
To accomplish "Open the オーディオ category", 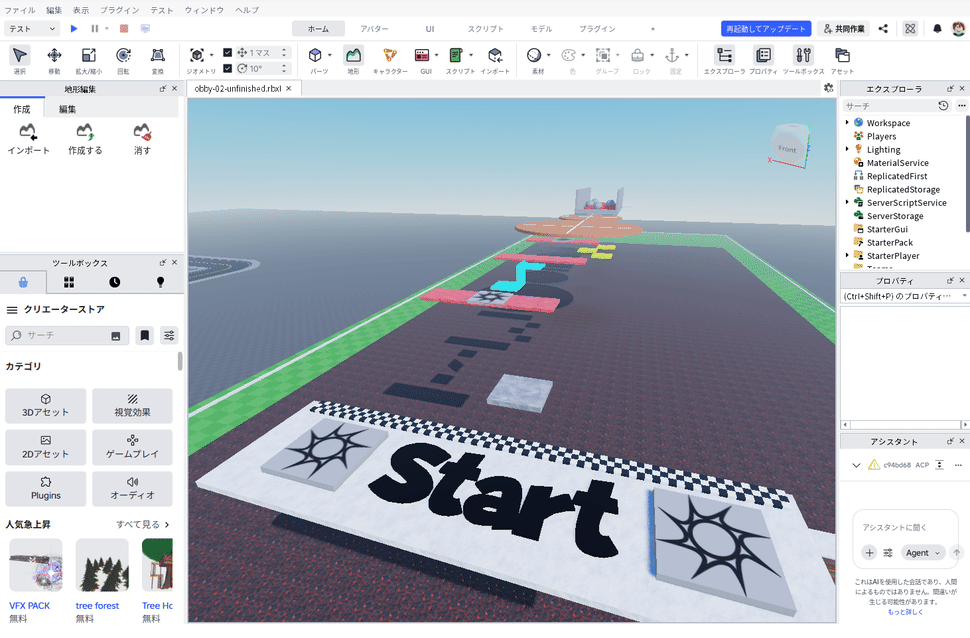I will click(132, 489).
